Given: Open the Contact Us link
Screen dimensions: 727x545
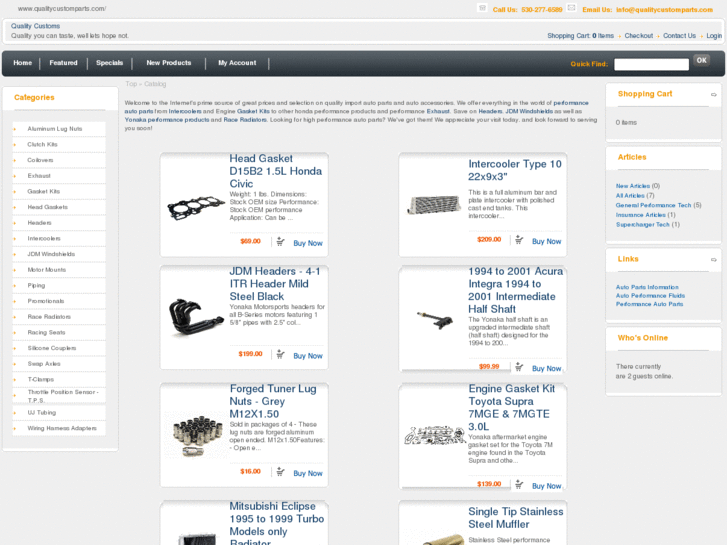Looking at the screenshot, I should [x=679, y=36].
